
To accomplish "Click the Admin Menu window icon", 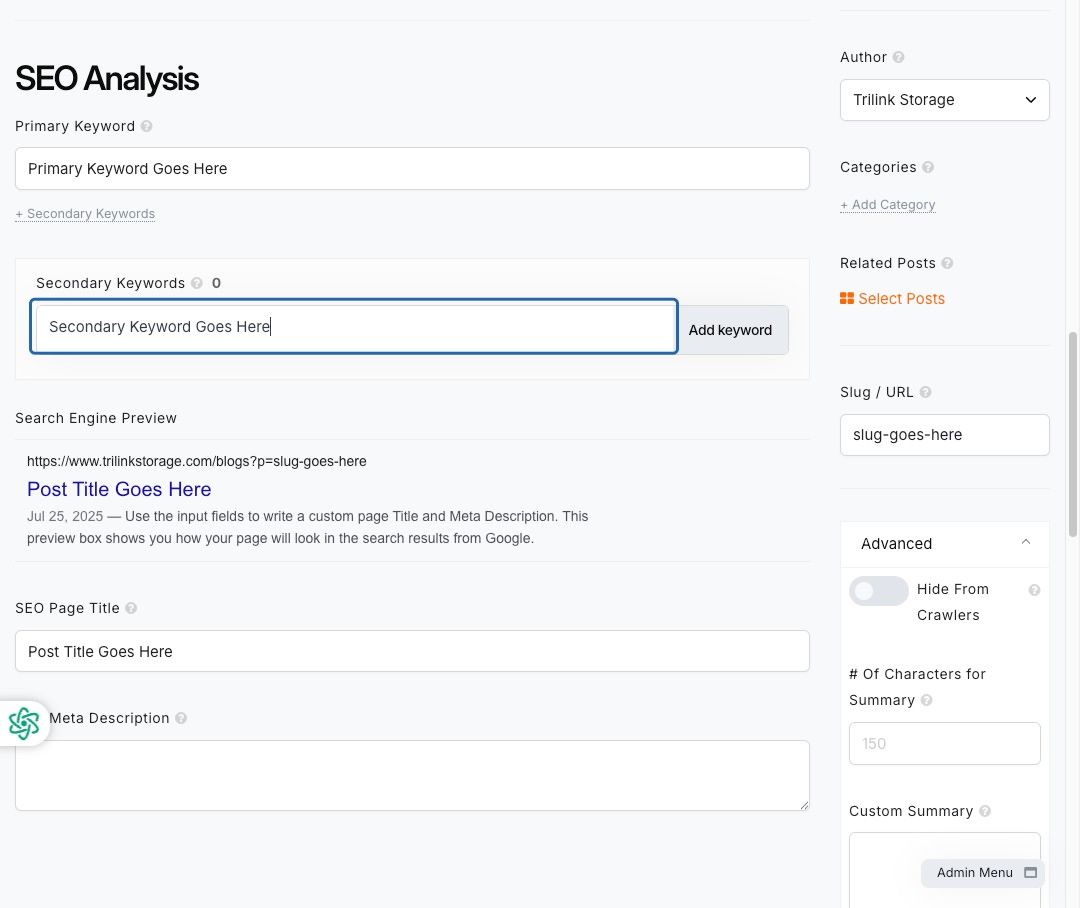I will point(1030,873).
